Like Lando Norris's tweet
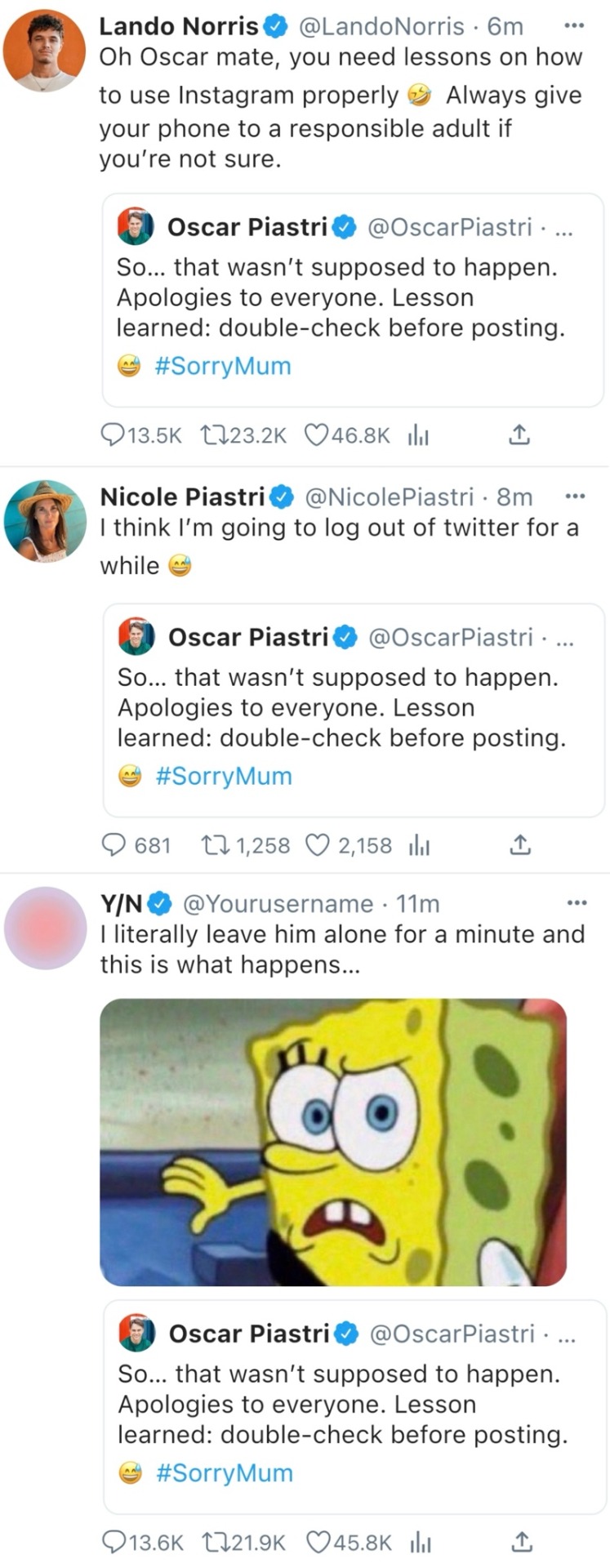 [316, 435]
